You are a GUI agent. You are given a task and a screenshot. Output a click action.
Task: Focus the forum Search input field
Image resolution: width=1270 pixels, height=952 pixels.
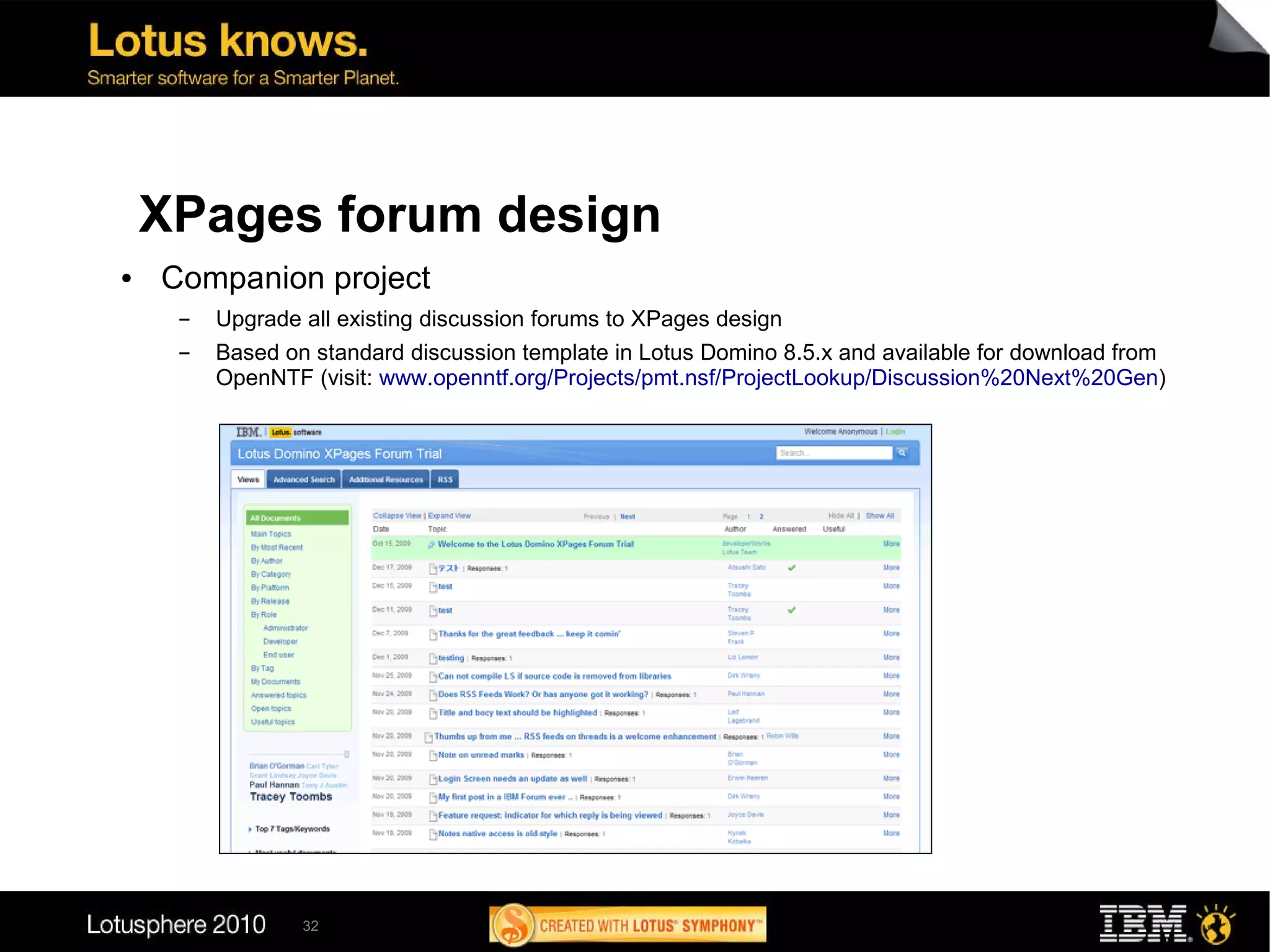pos(833,453)
